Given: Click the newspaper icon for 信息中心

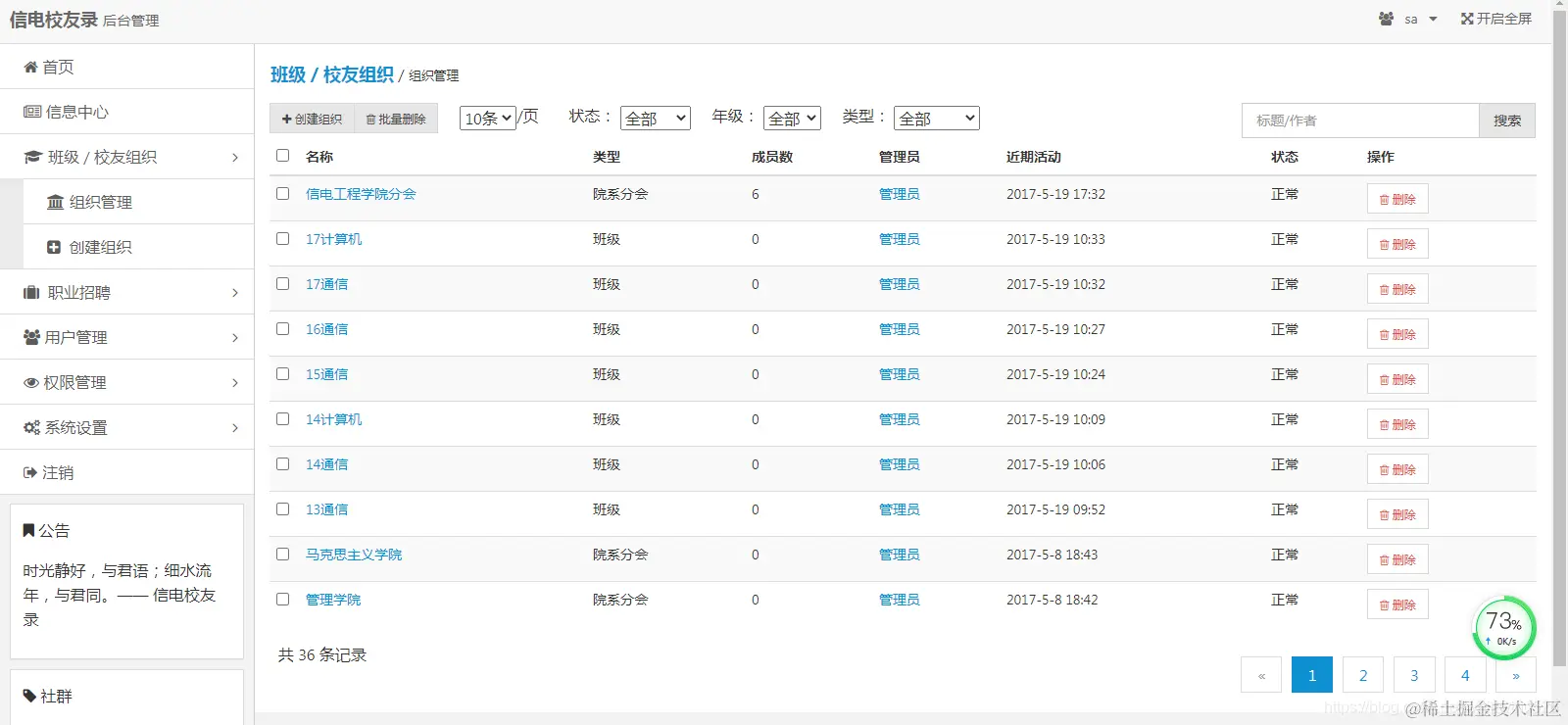Looking at the screenshot, I should 32,112.
